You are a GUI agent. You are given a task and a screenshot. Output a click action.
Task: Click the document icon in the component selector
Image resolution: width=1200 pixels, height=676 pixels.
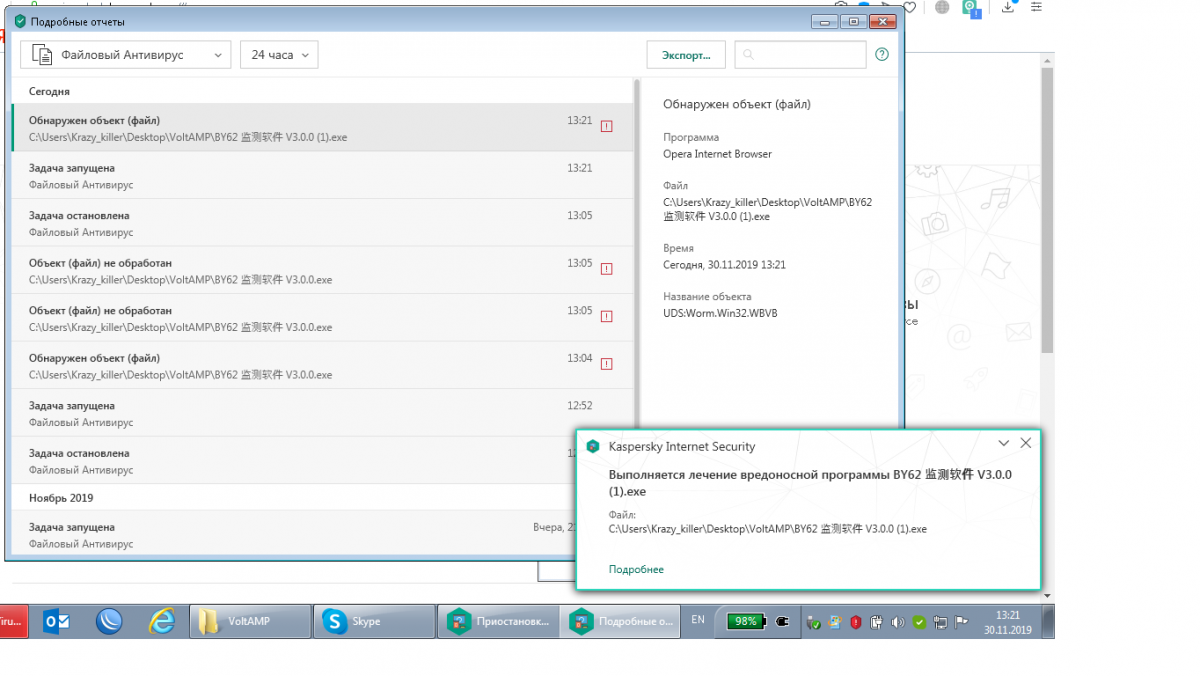tap(42, 55)
